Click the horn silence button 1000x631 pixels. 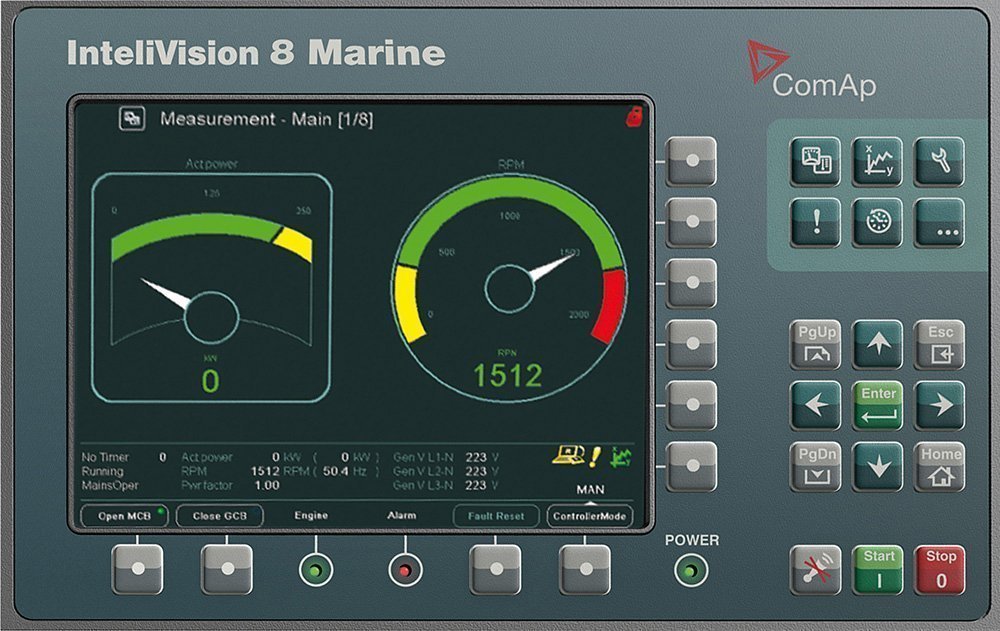click(x=816, y=570)
